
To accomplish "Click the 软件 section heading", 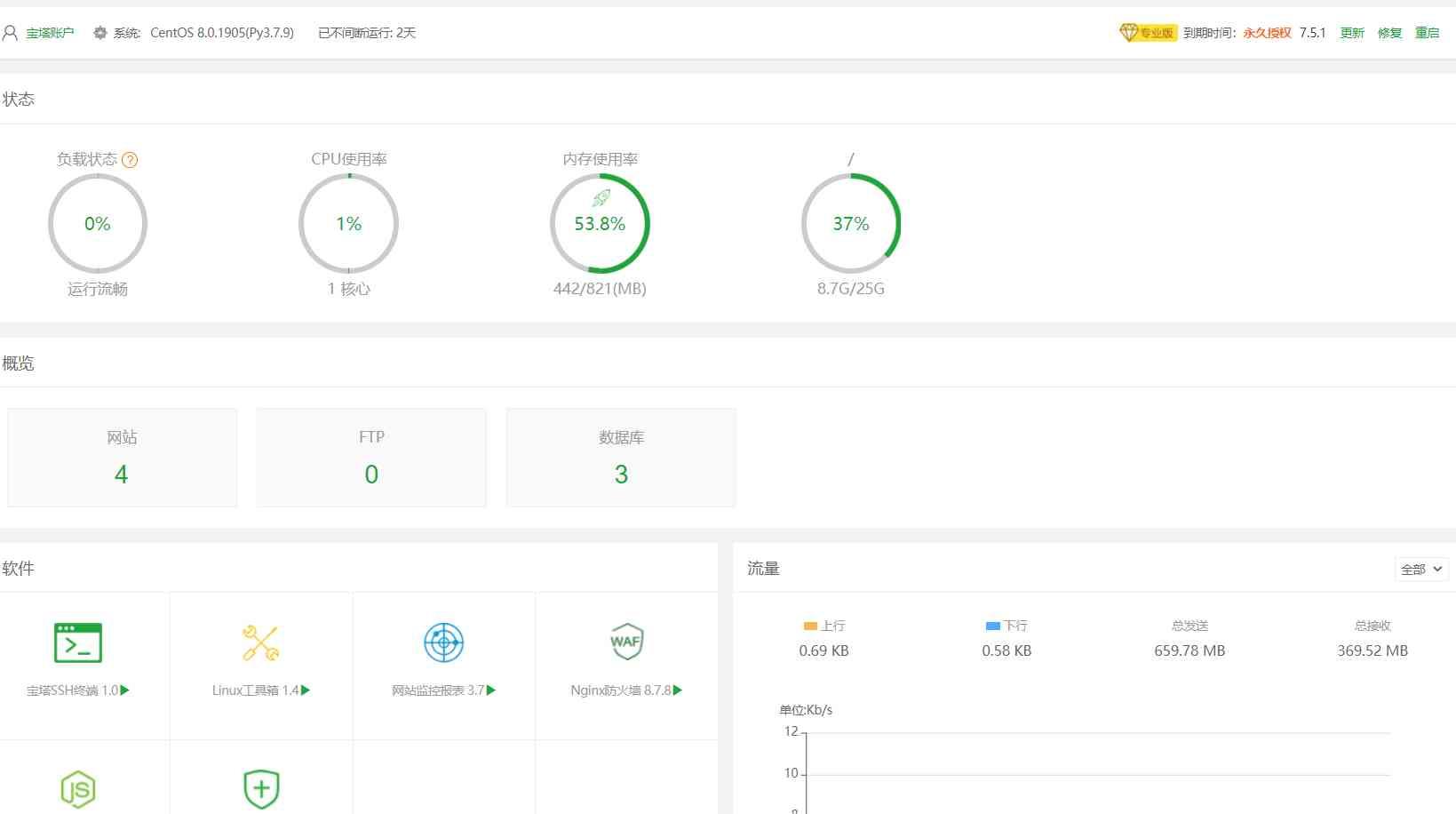I will [18, 569].
